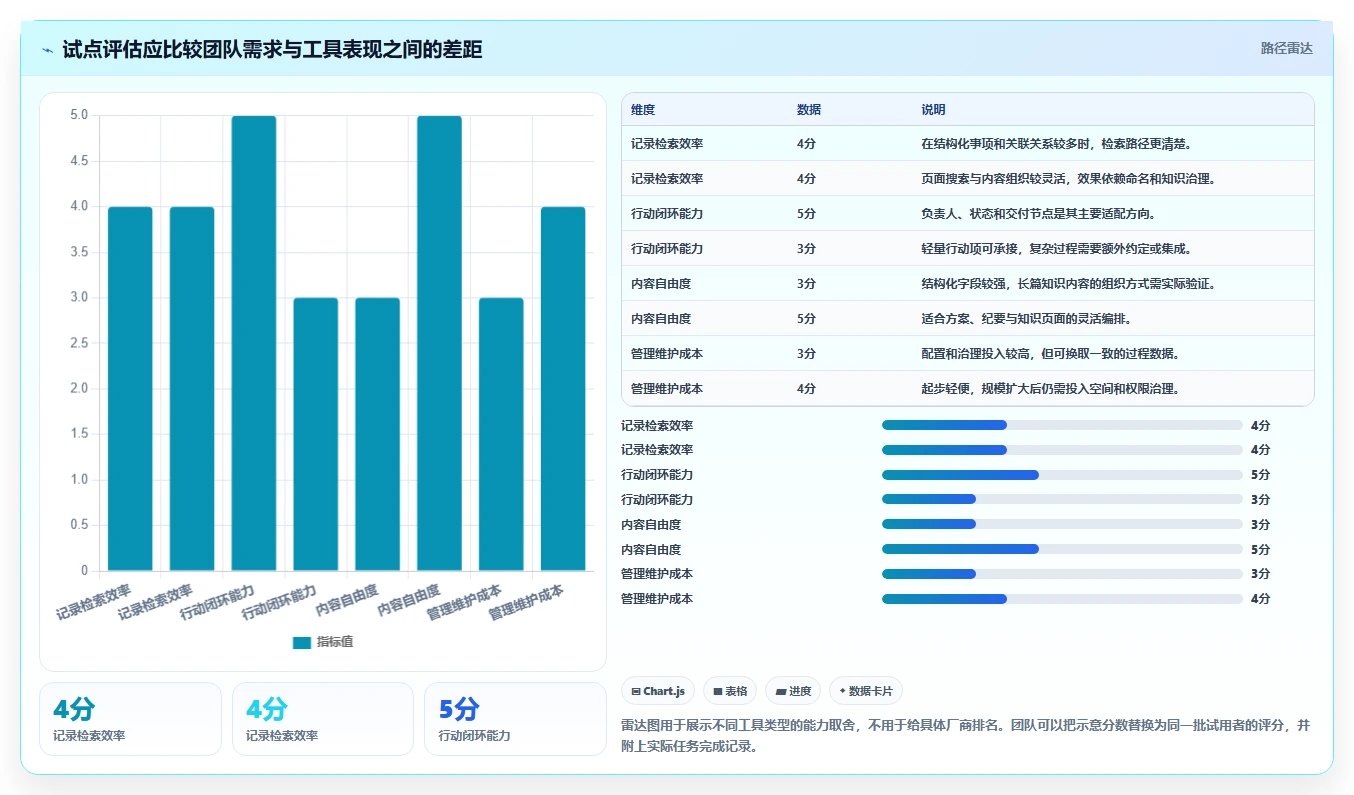Click the 内容自由度 progress bar showing 5分

coord(1062,549)
